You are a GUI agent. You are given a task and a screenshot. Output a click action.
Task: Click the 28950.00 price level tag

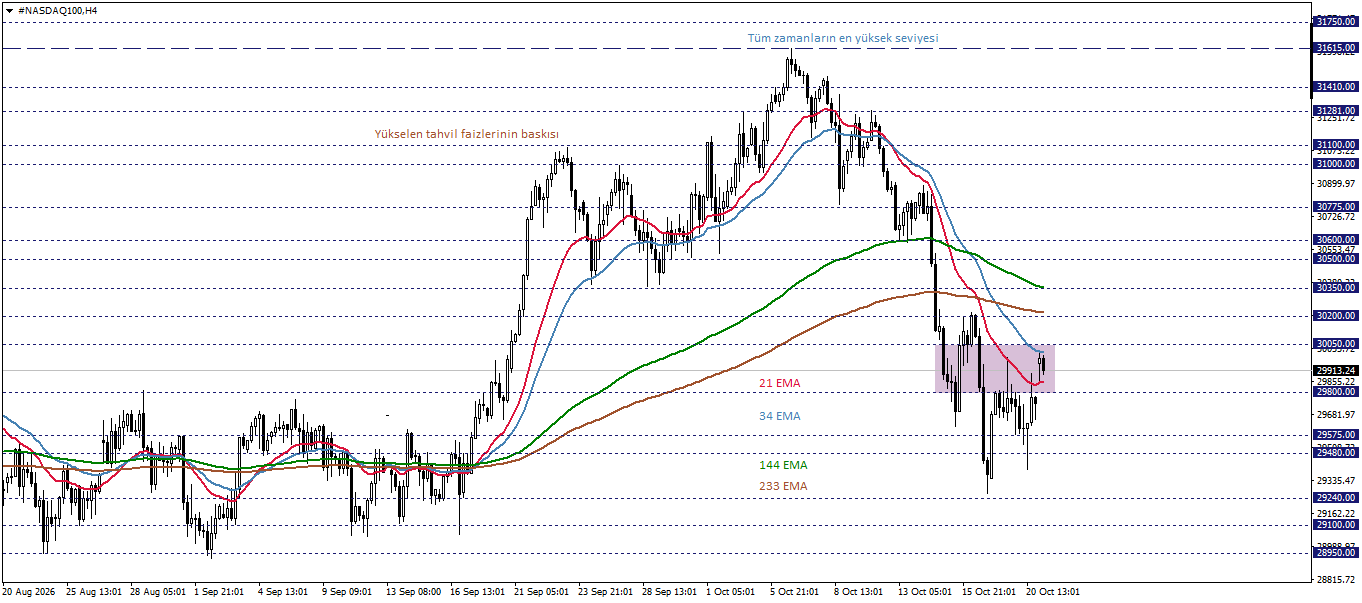click(1336, 553)
